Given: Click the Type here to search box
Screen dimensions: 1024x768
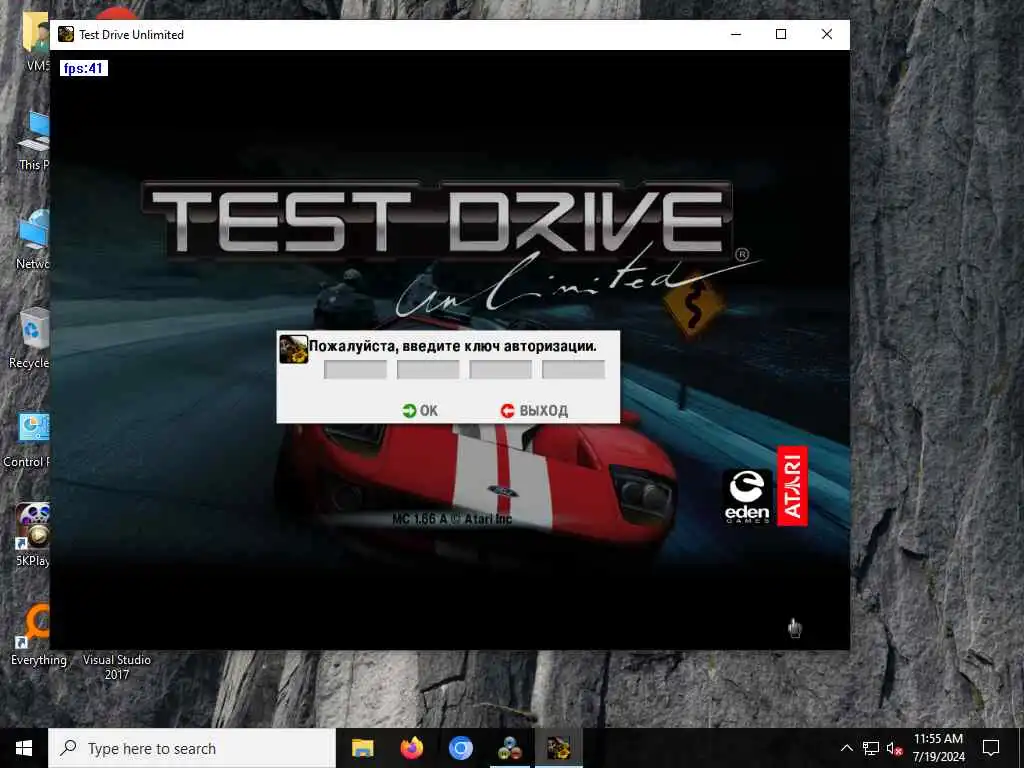Looking at the screenshot, I should [192, 748].
